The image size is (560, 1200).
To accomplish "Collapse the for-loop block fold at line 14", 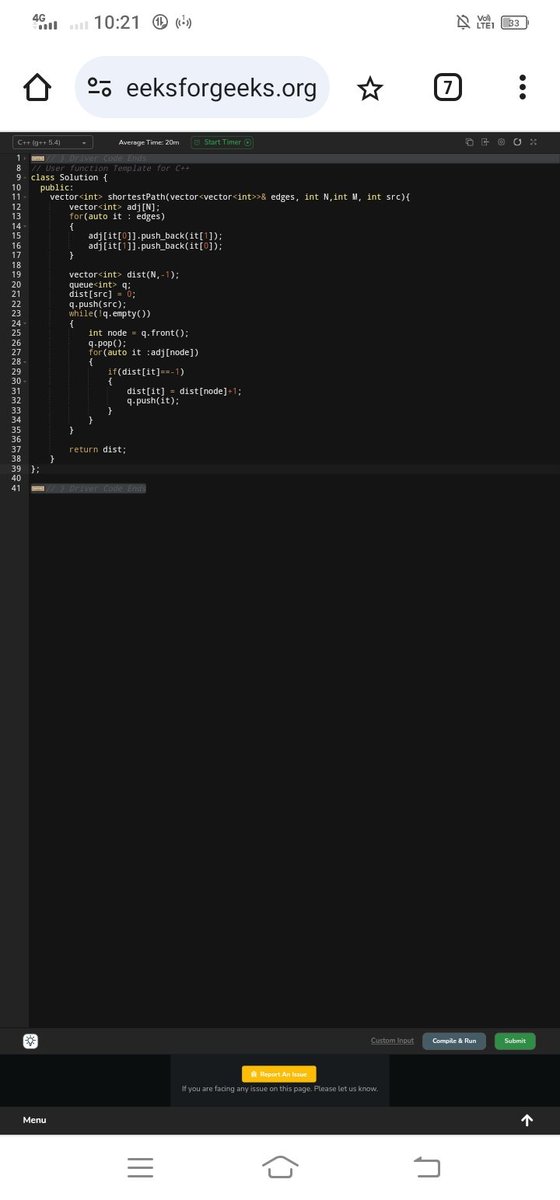I will [x=23, y=226].
